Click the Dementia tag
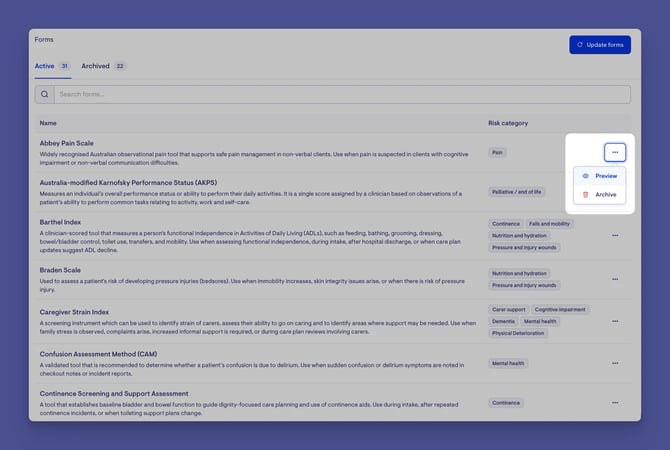 503,321
